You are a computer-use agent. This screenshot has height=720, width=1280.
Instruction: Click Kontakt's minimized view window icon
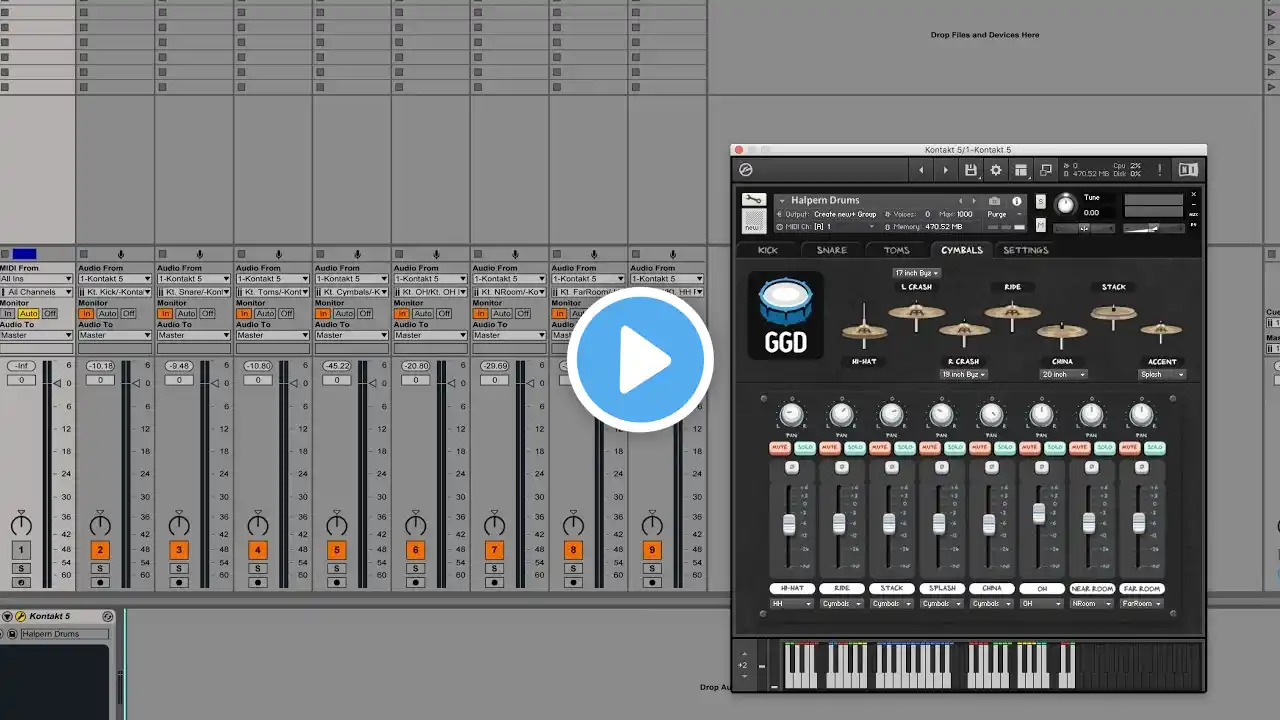coord(1046,170)
